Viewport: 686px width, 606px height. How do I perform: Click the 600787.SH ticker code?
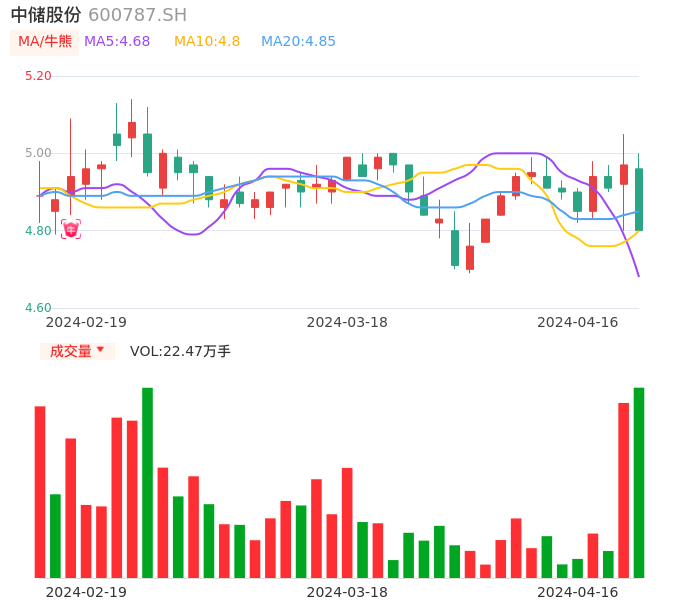pyautogui.click(x=137, y=15)
